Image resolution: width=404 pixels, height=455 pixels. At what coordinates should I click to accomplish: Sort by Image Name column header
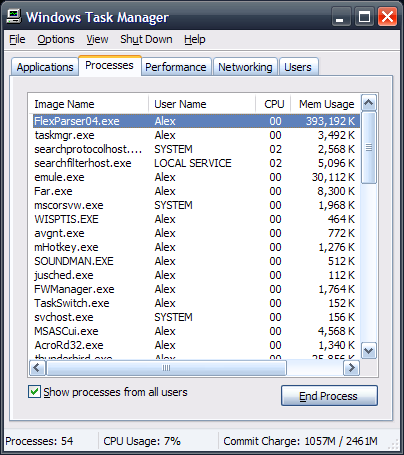click(89, 104)
